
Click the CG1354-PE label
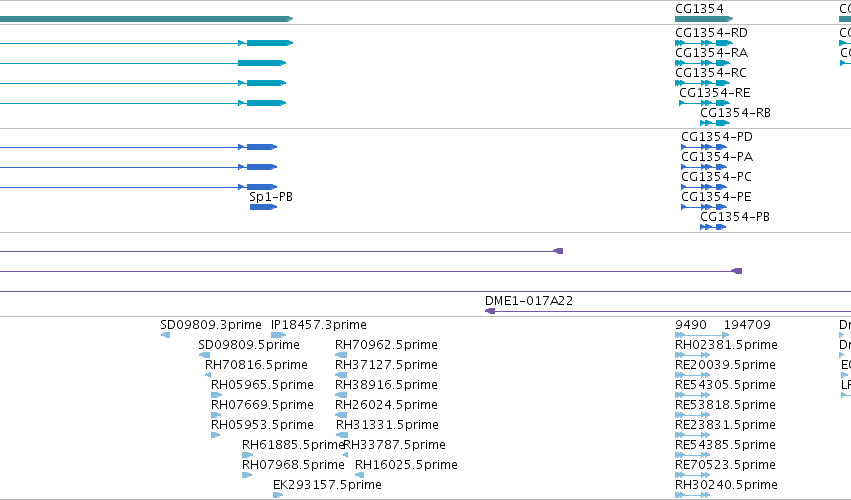click(716, 197)
